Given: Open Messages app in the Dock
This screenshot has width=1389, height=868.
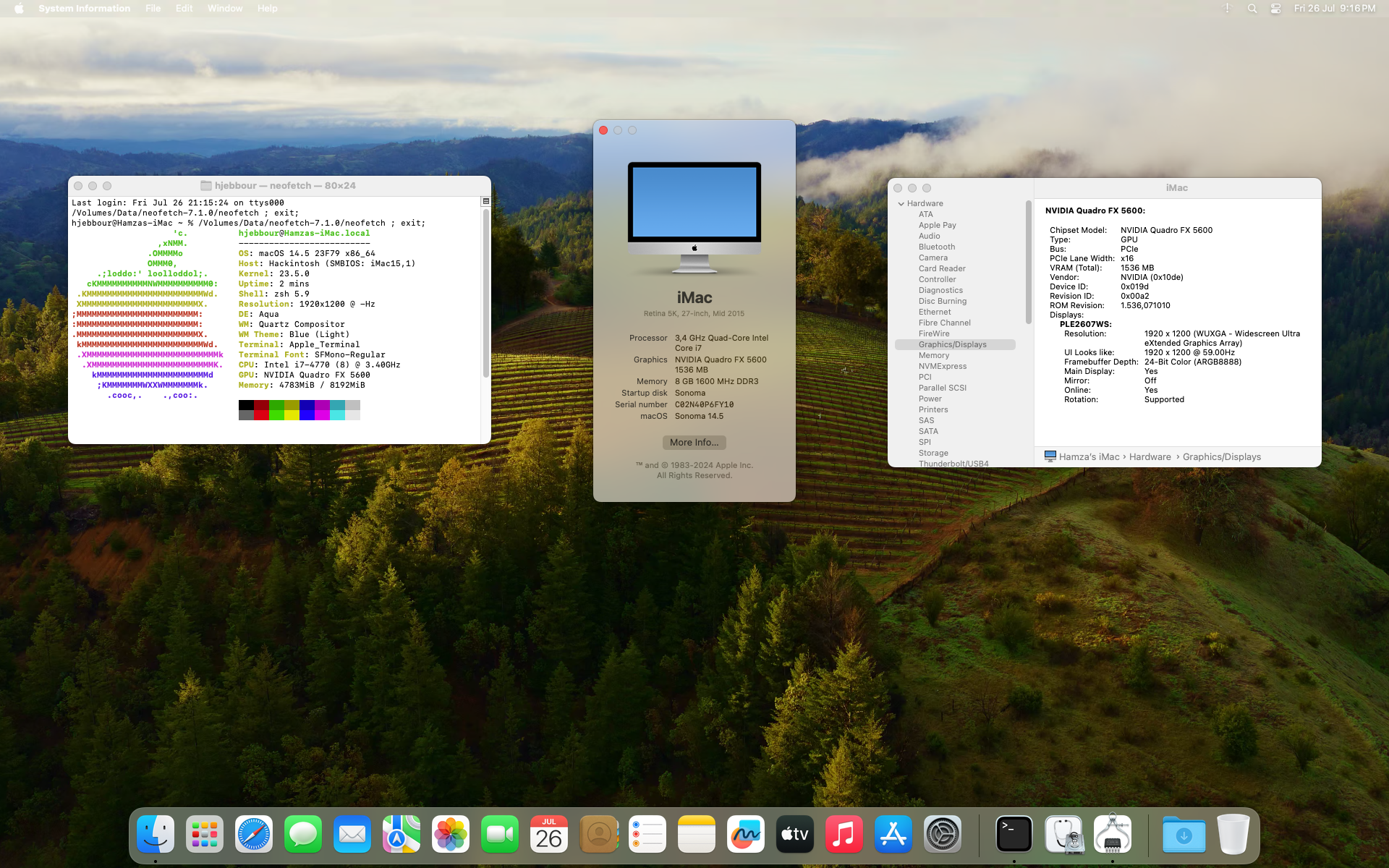Looking at the screenshot, I should 303,835.
